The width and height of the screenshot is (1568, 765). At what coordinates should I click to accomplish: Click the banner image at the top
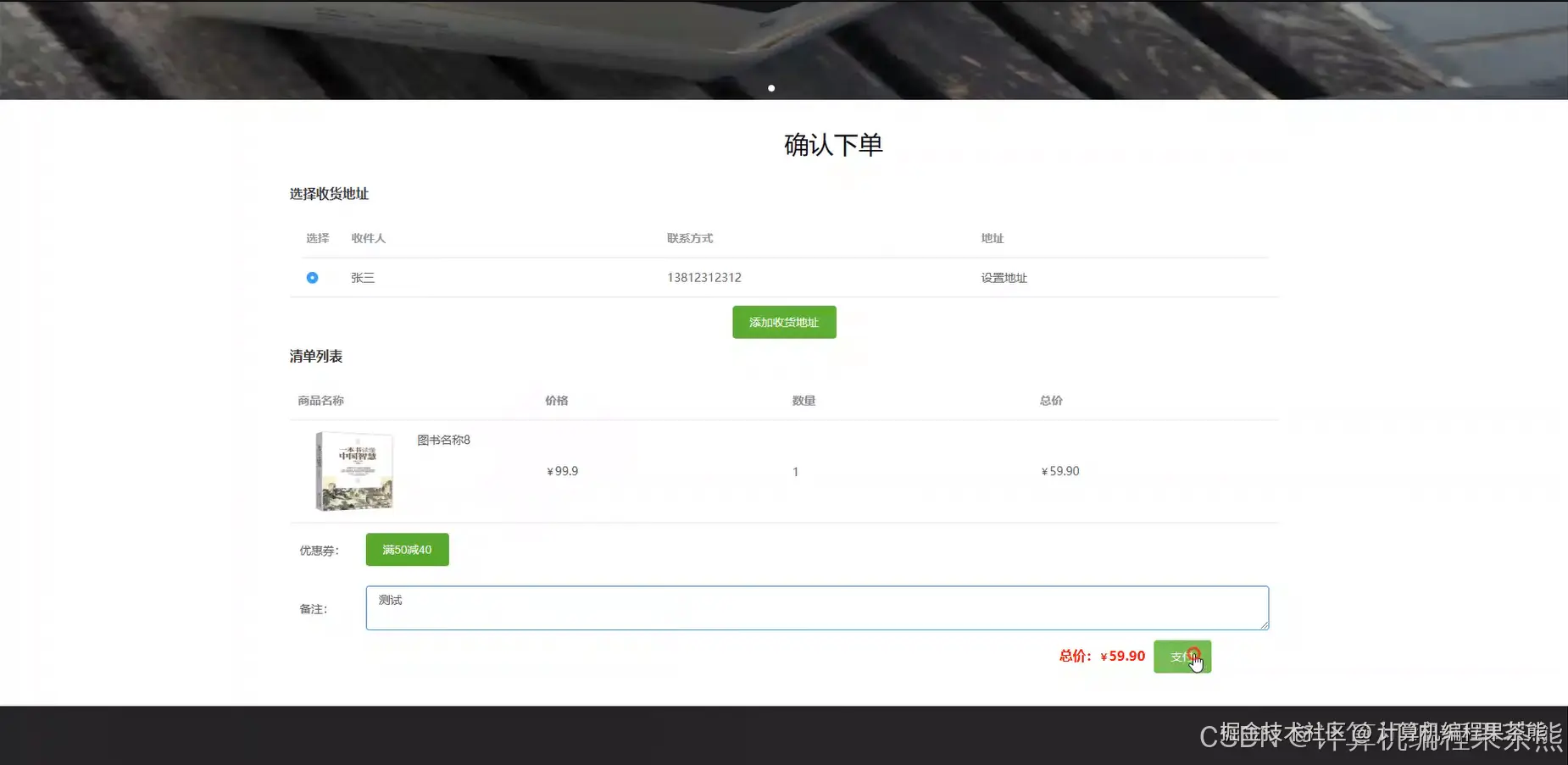point(784,47)
